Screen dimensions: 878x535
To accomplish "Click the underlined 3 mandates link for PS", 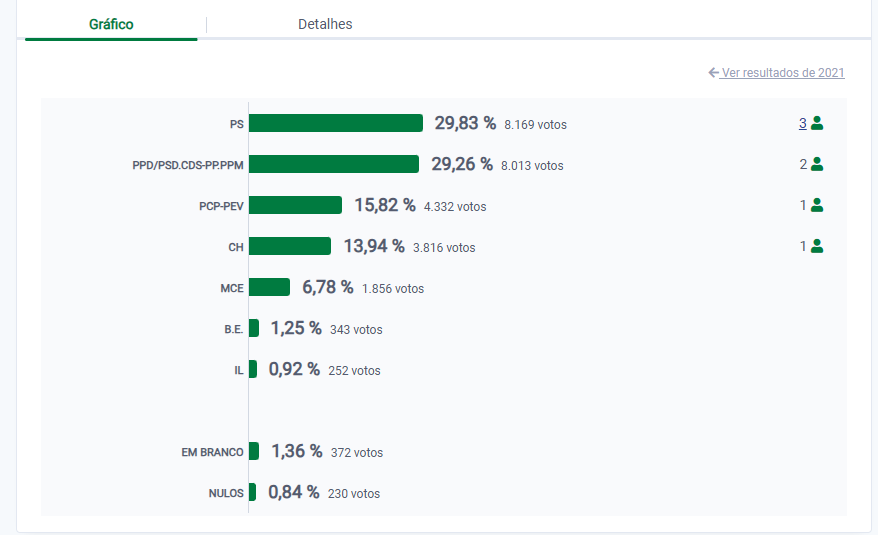I will click(802, 123).
